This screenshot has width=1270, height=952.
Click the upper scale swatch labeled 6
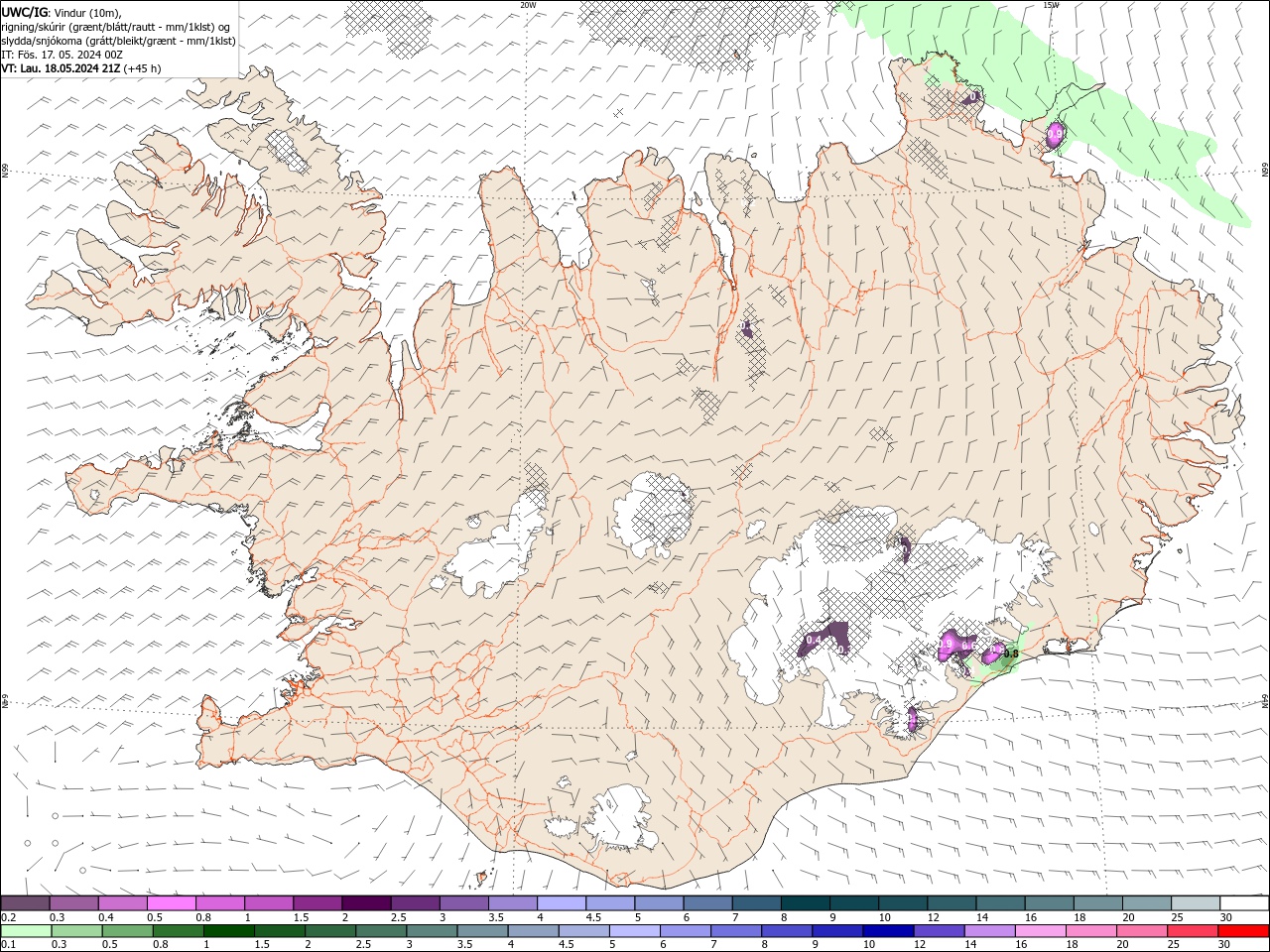point(706,902)
